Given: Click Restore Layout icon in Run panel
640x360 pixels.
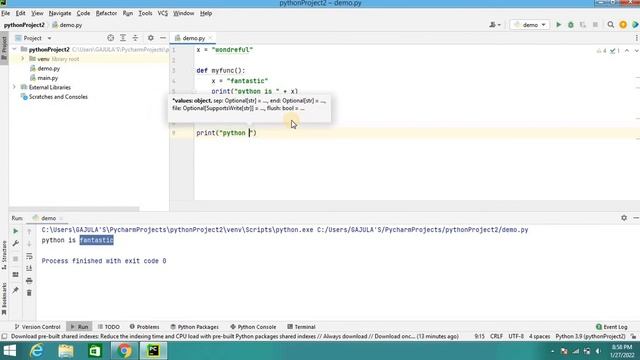Looking at the screenshot, I should (16, 275).
